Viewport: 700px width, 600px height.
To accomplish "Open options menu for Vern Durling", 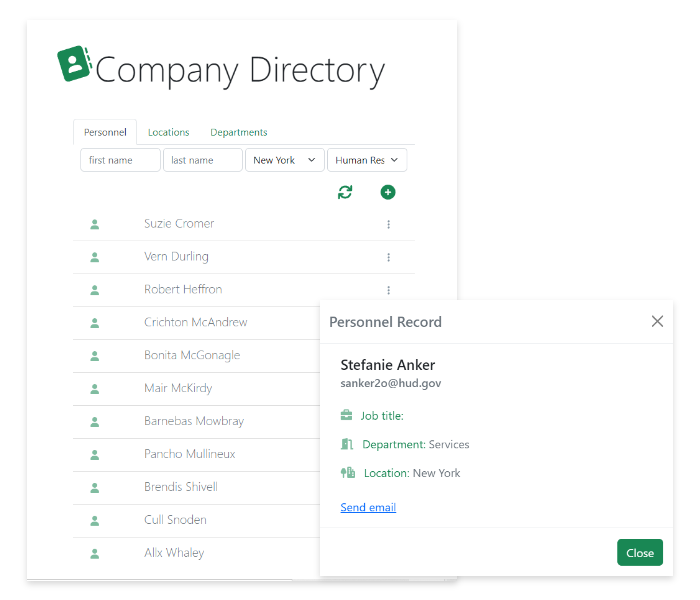I will click(388, 257).
